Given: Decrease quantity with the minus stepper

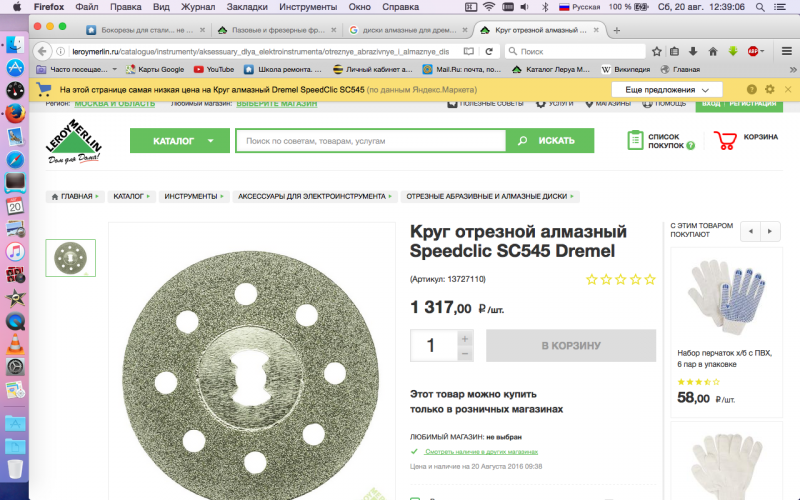Looking at the screenshot, I should click(465, 354).
